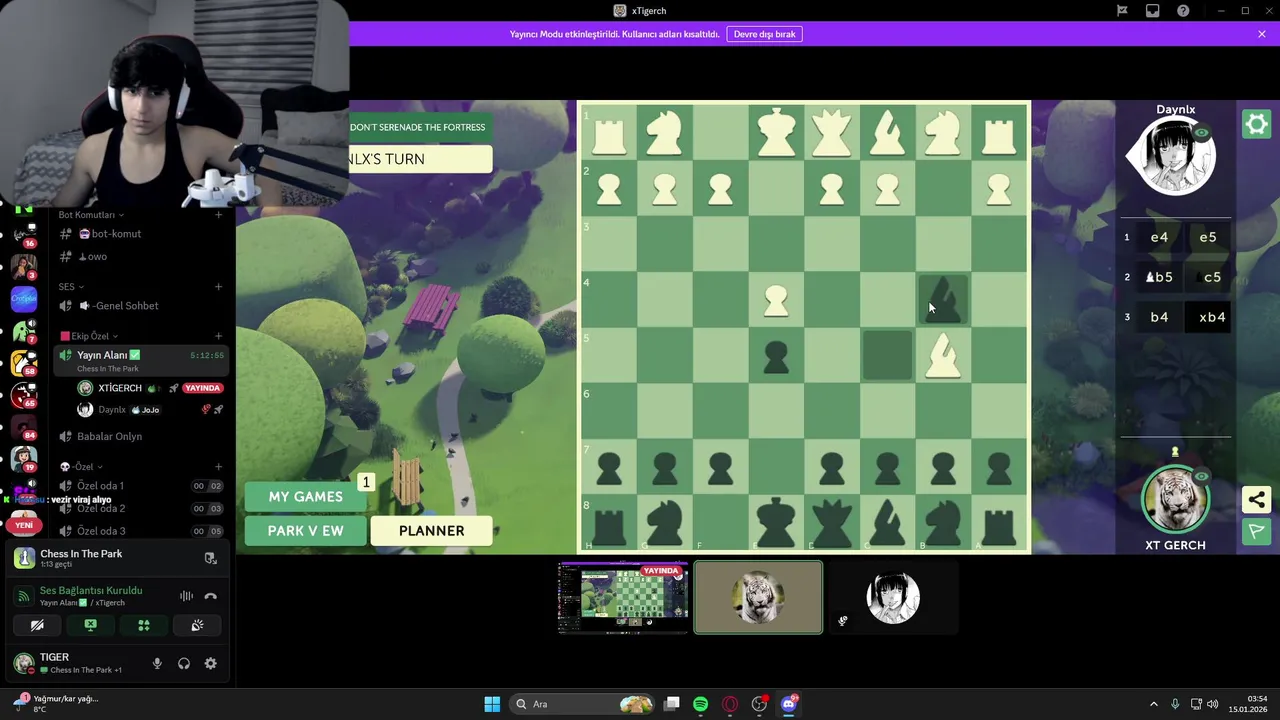The width and height of the screenshot is (1280, 720).
Task: Join Babalar Onlyn voice channel
Action: coord(141,436)
